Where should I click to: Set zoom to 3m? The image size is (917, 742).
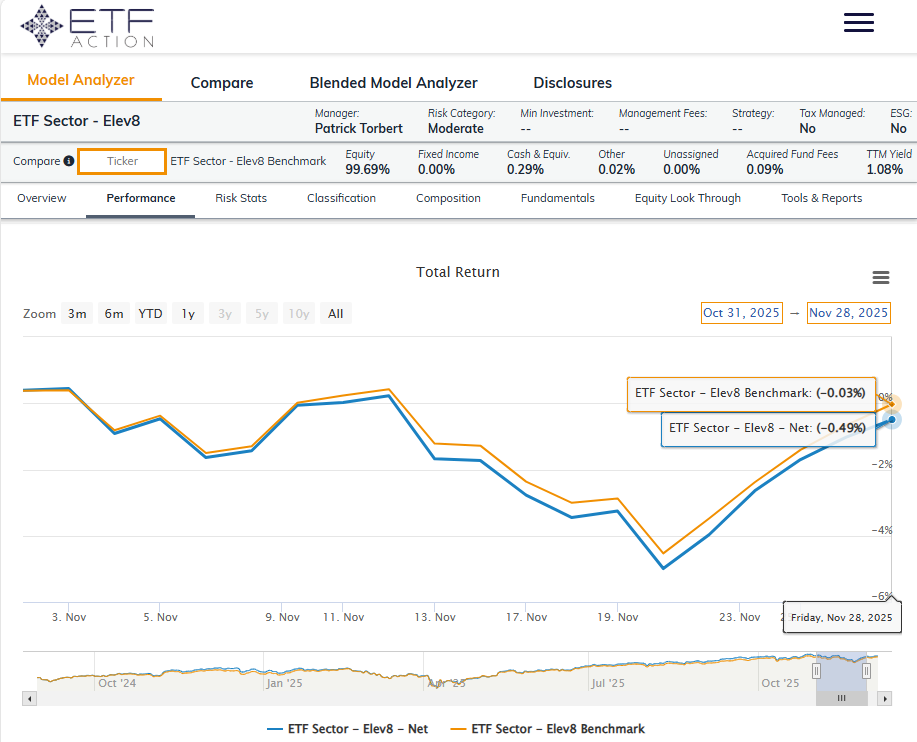(77, 314)
